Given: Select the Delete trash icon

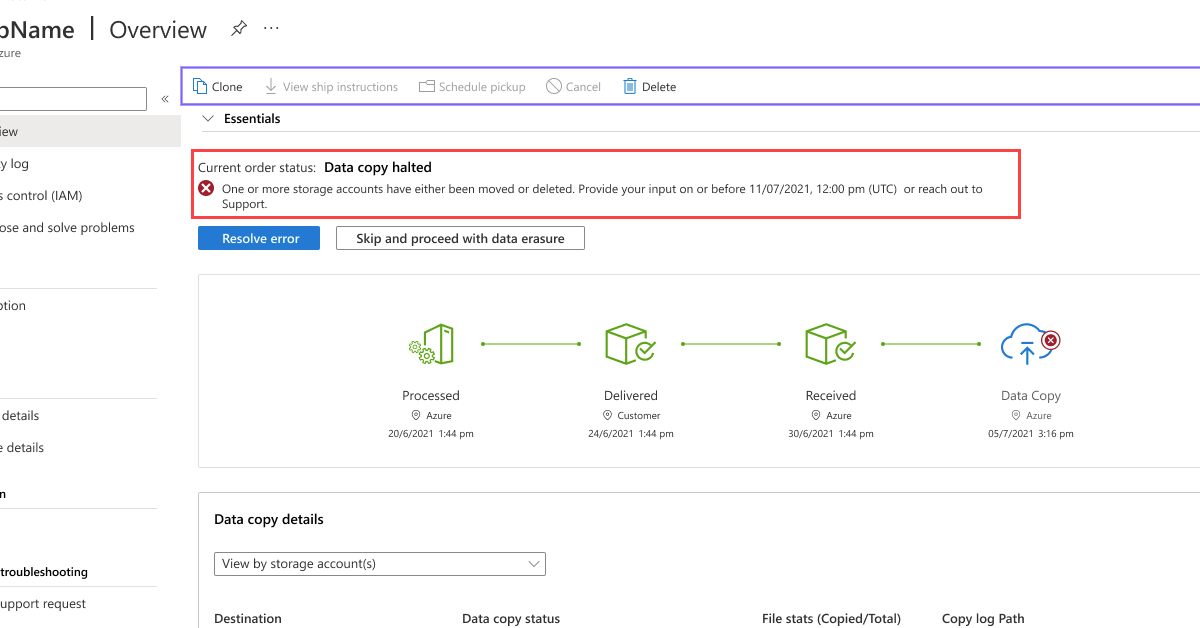Looking at the screenshot, I should pyautogui.click(x=630, y=86).
